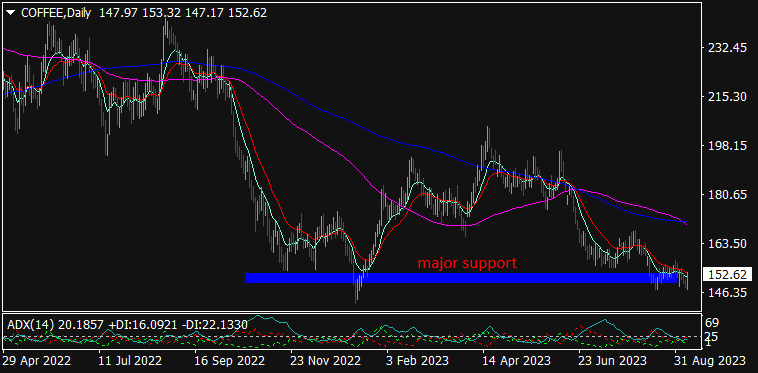This screenshot has height=373, width=758.
Task: Click the -DI:22.1330 indicator value
Action: [x=215, y=325]
